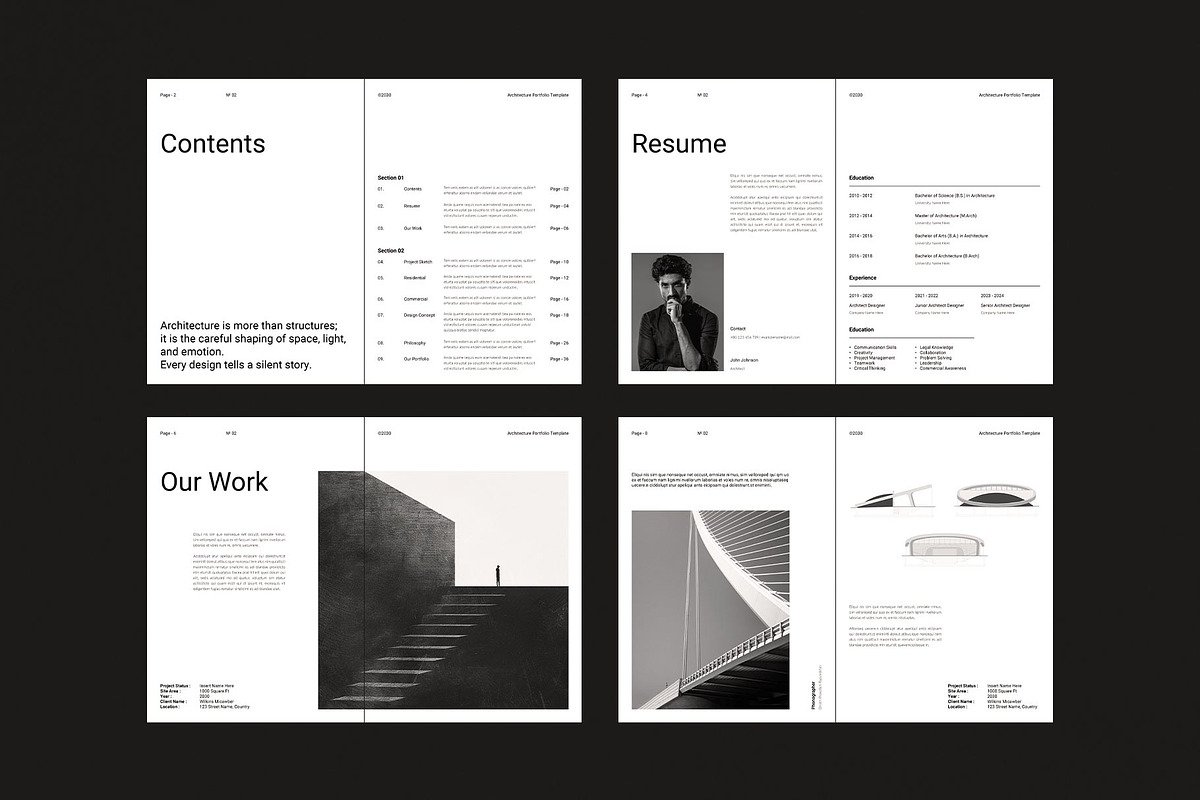1200x800 pixels.
Task: Click the "Page - 2" header label
Action: pos(168,95)
